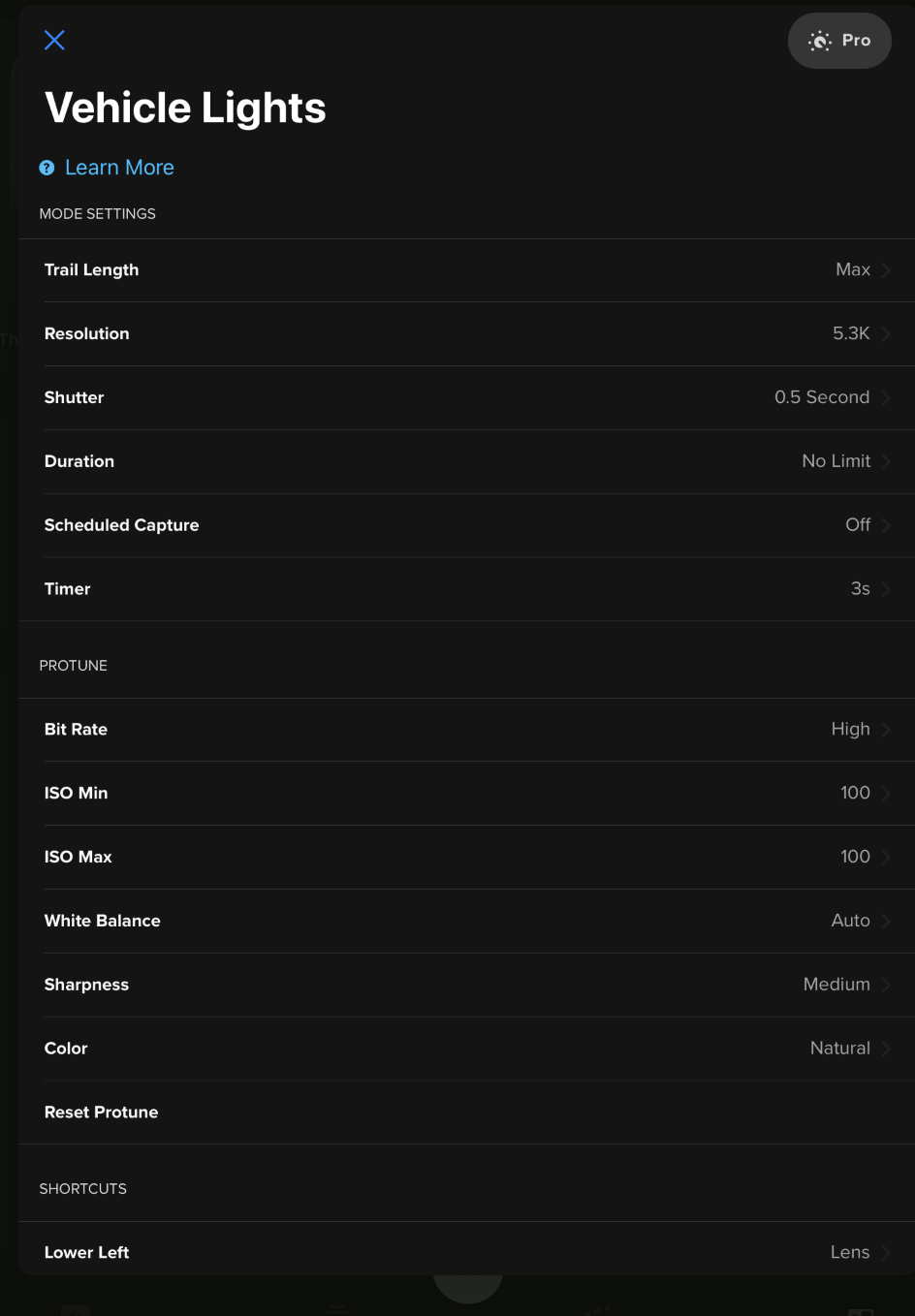Click the Color row chevron
This screenshot has height=1316, width=915.
(886, 1049)
